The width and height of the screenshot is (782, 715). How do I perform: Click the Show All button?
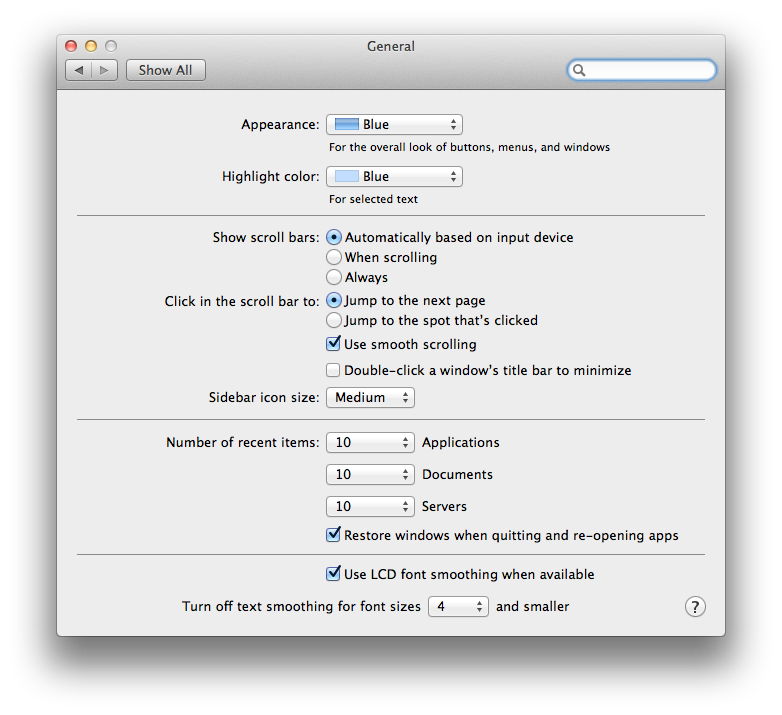tap(166, 70)
